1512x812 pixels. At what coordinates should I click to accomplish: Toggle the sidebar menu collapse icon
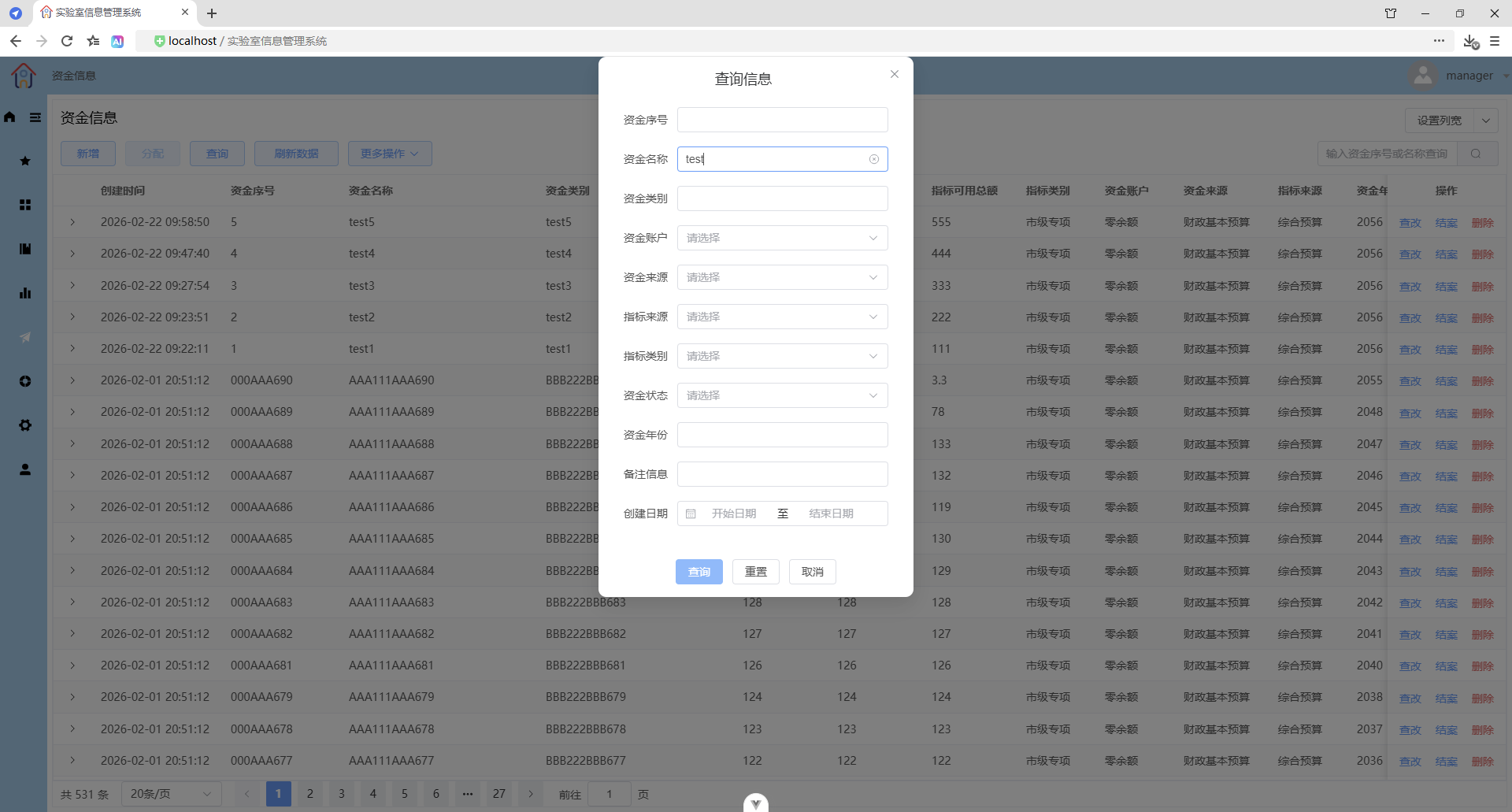[x=35, y=117]
